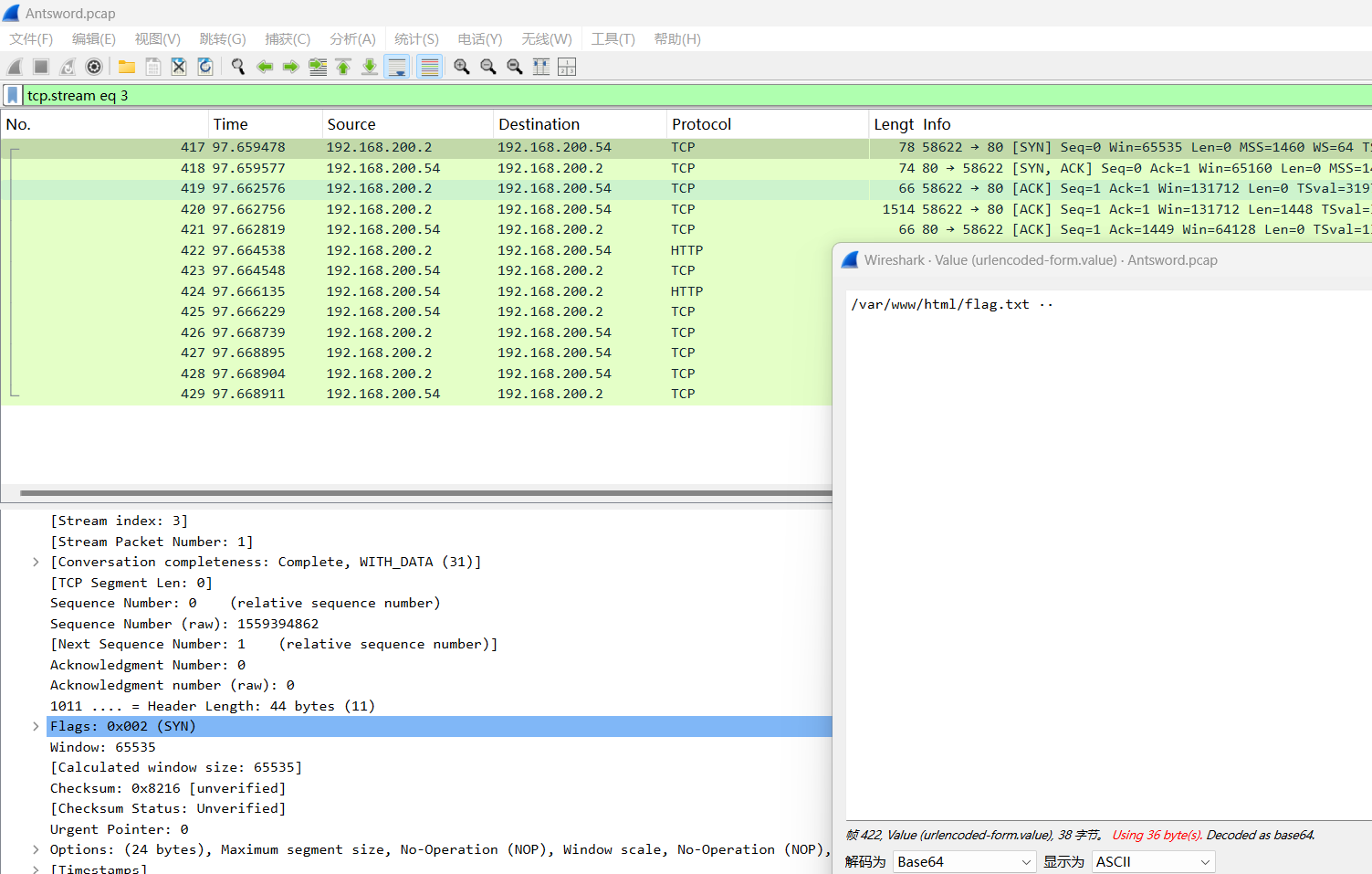Viewport: 1372px width, 874px height.
Task: Open capture options gear icon
Action: click(94, 67)
